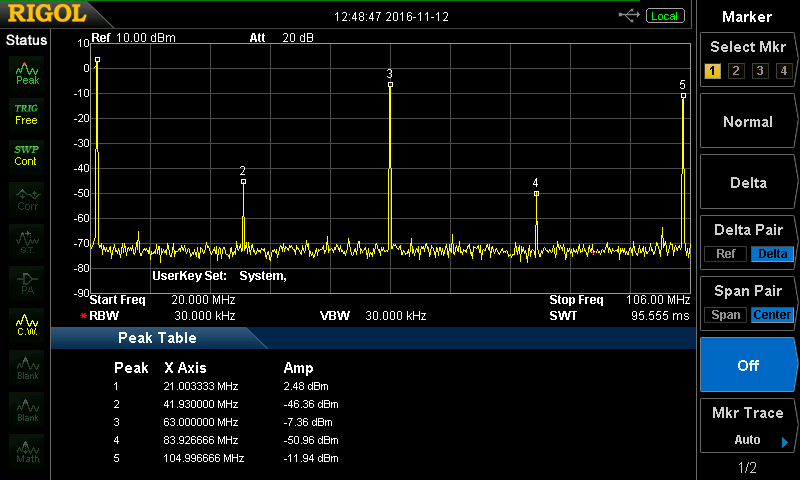The image size is (800, 480).
Task: Click the Peak detector status icon
Action: (x=26, y=72)
